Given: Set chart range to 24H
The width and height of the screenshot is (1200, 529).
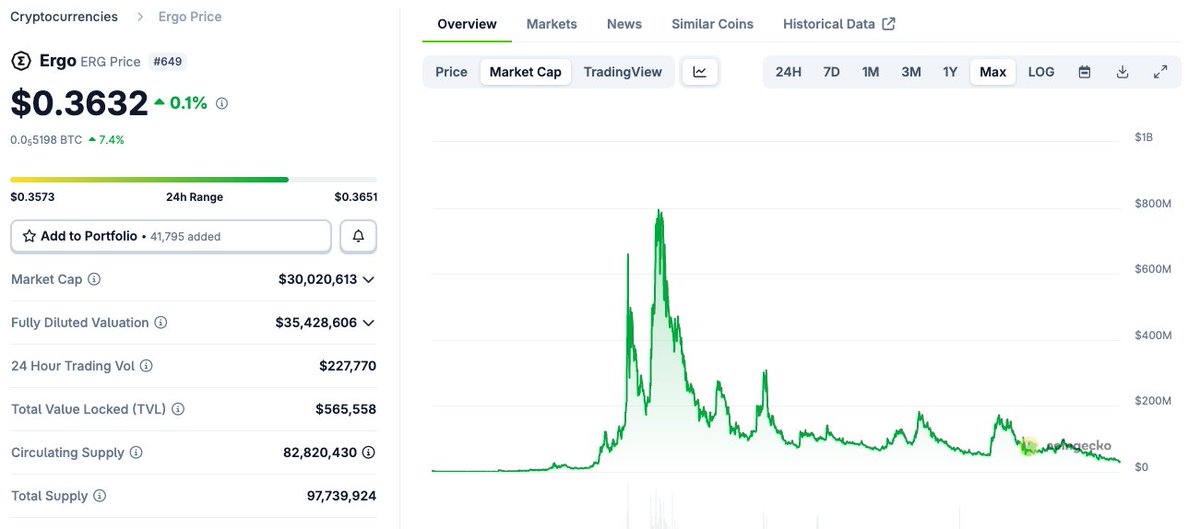Looking at the screenshot, I should pyautogui.click(x=788, y=72).
